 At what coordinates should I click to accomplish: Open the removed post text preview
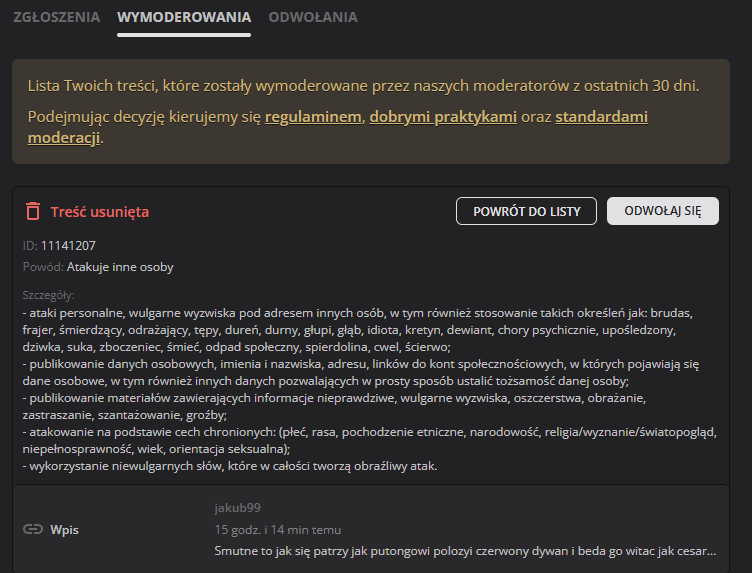465,550
